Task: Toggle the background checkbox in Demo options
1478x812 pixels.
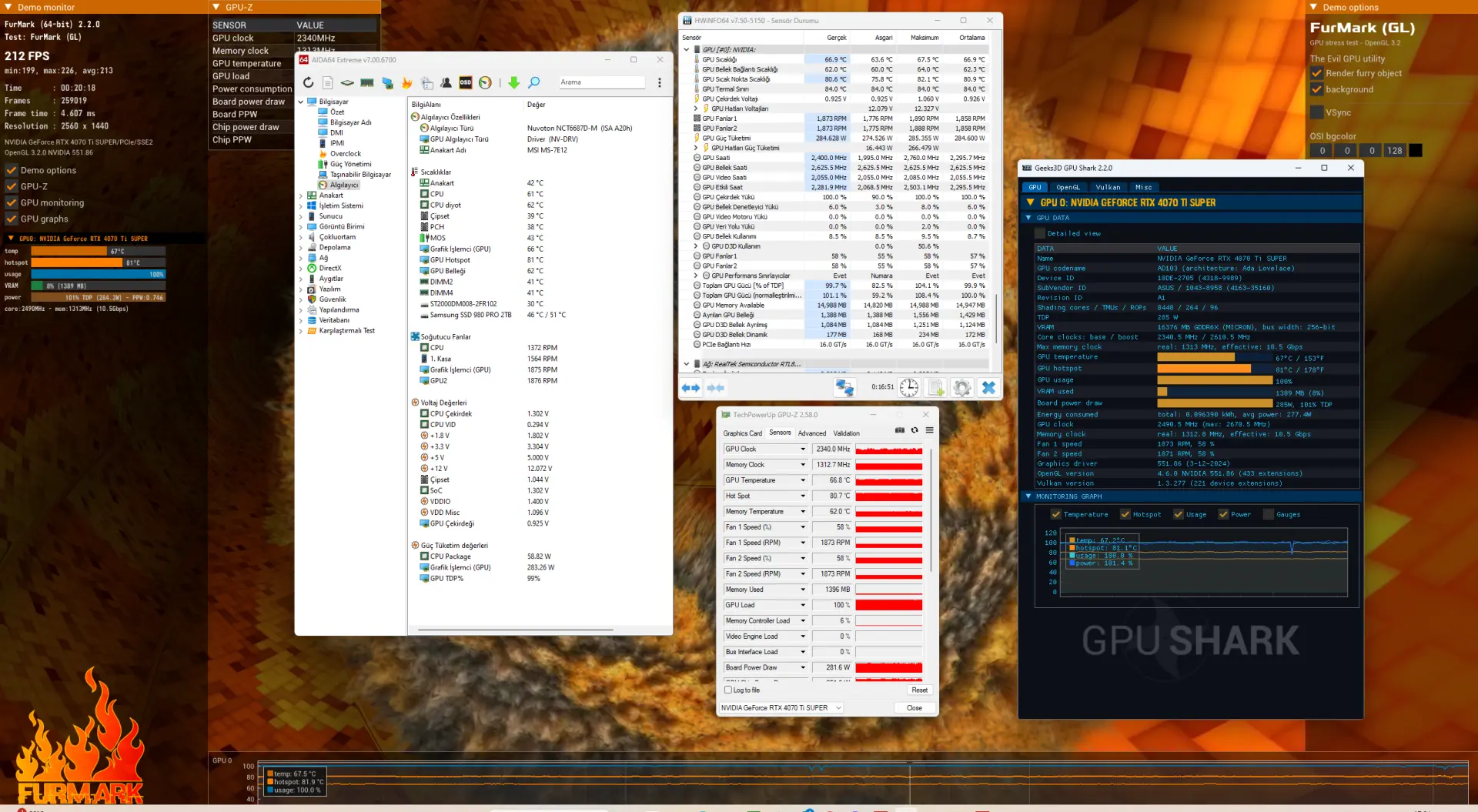Action: [1316, 89]
